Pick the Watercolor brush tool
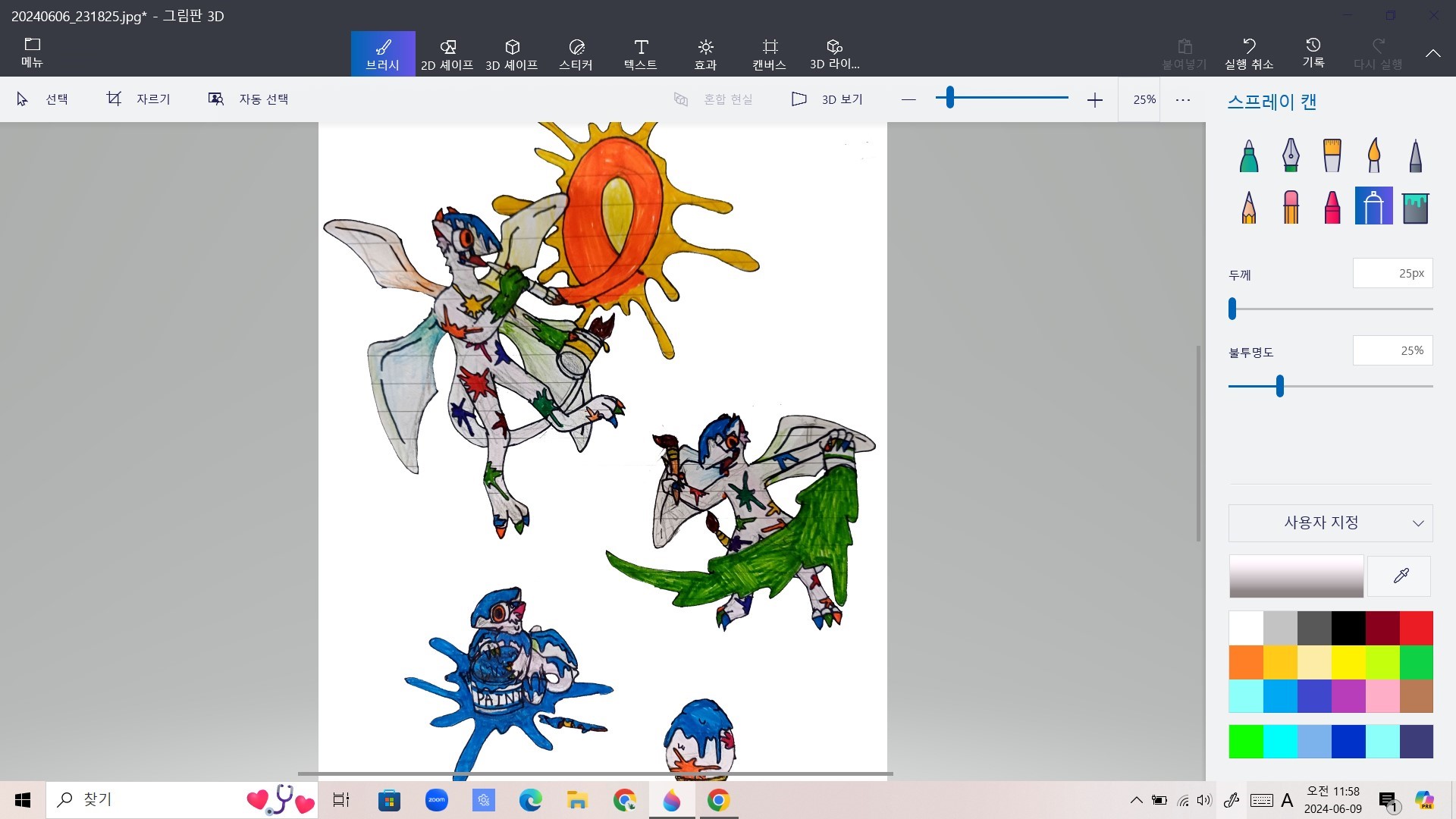 pos(1373,156)
